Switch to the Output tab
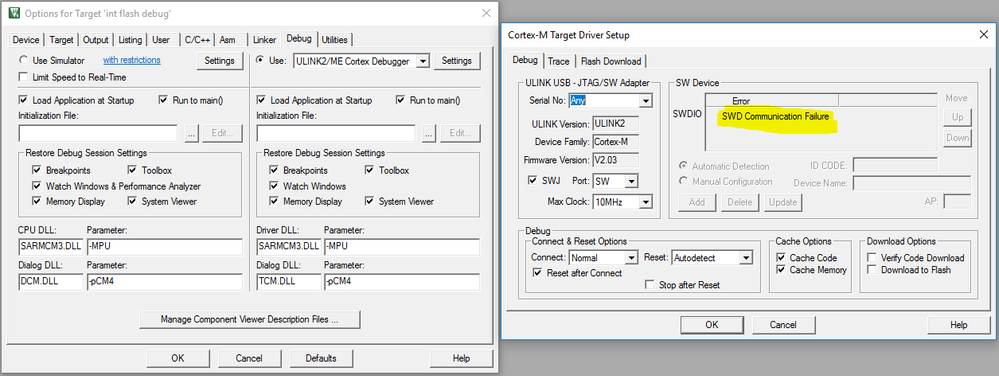The image size is (999, 376). tap(96, 40)
